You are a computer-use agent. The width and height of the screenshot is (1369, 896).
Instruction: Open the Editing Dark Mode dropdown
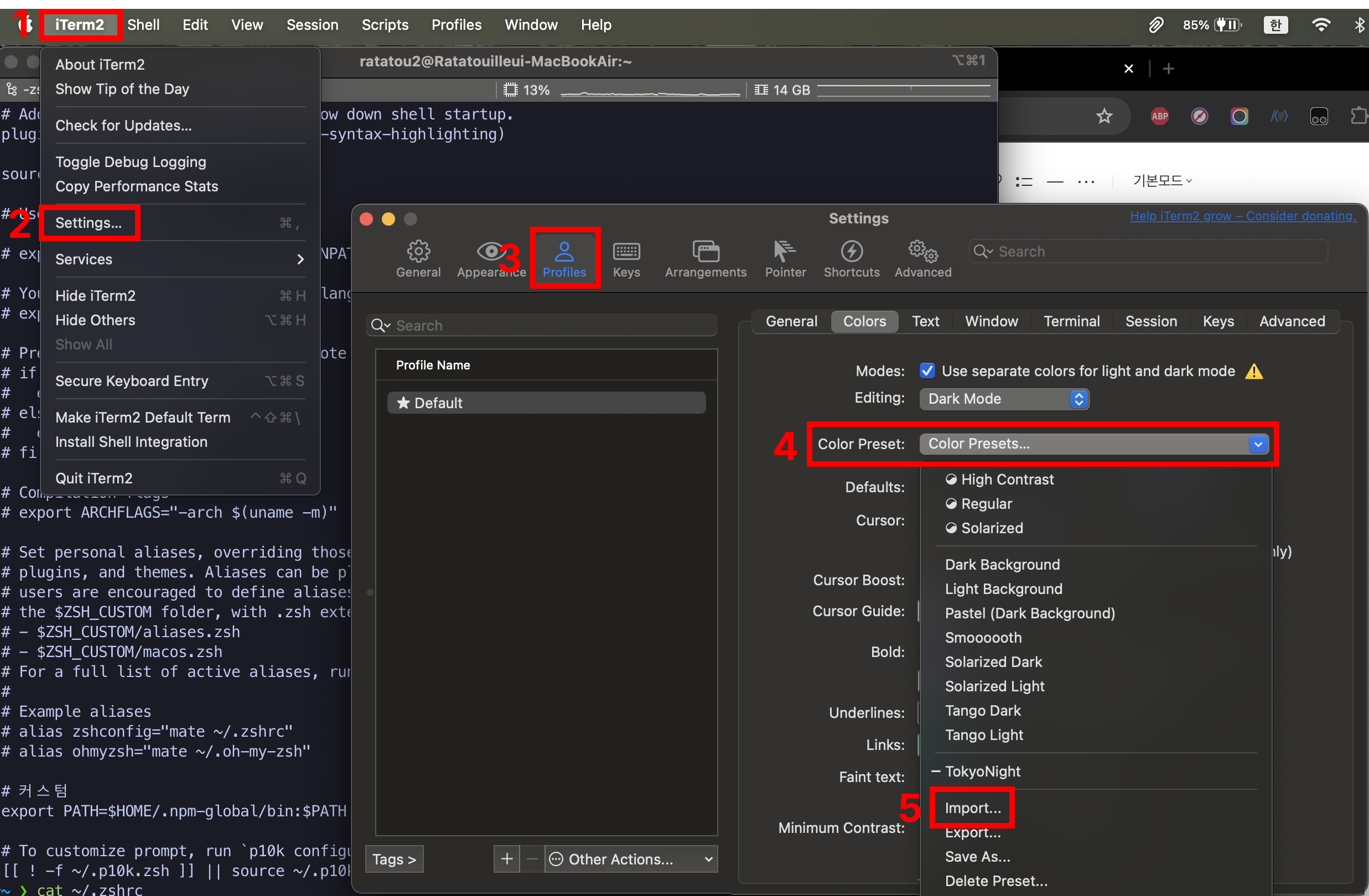tap(1004, 399)
